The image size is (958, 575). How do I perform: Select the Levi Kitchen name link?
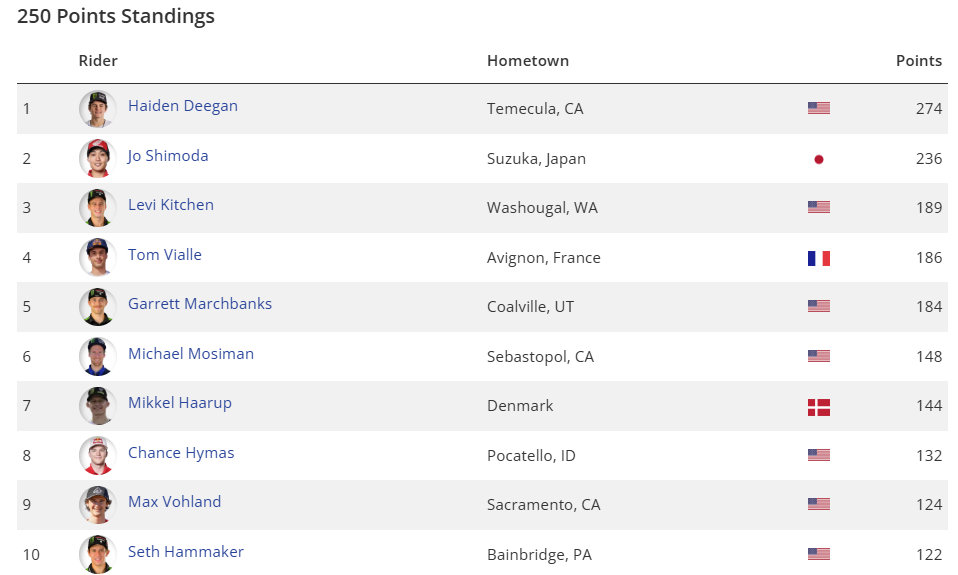pyautogui.click(x=171, y=205)
